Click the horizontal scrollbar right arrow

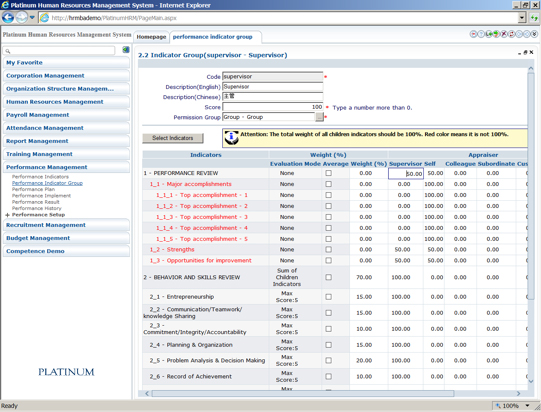tap(518, 394)
